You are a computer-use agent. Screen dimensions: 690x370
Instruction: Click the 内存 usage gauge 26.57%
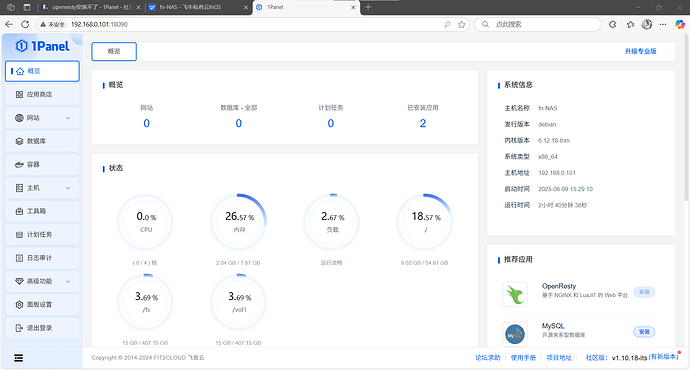point(239,222)
